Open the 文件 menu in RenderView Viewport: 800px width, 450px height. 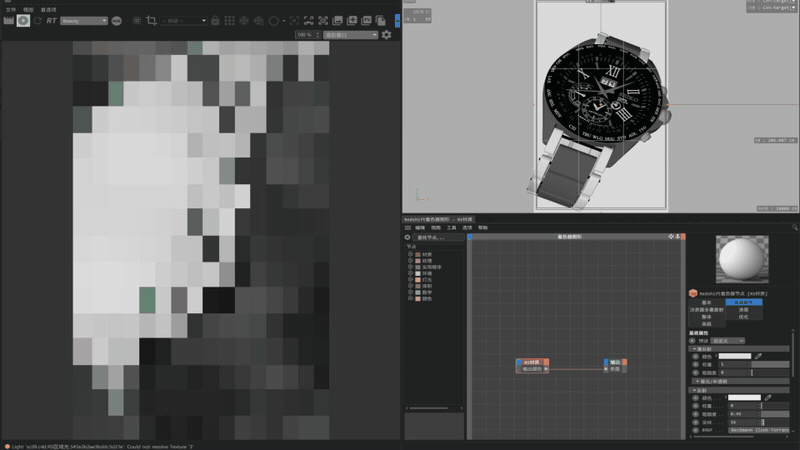(10, 10)
